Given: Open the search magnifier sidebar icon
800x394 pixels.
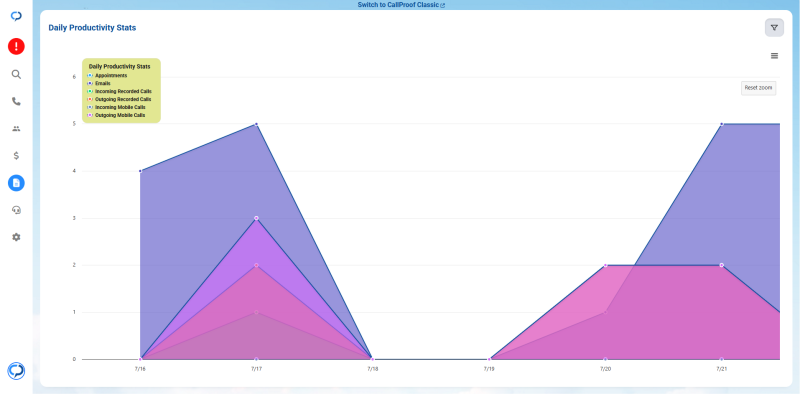Looking at the screenshot, I should tap(16, 75).
